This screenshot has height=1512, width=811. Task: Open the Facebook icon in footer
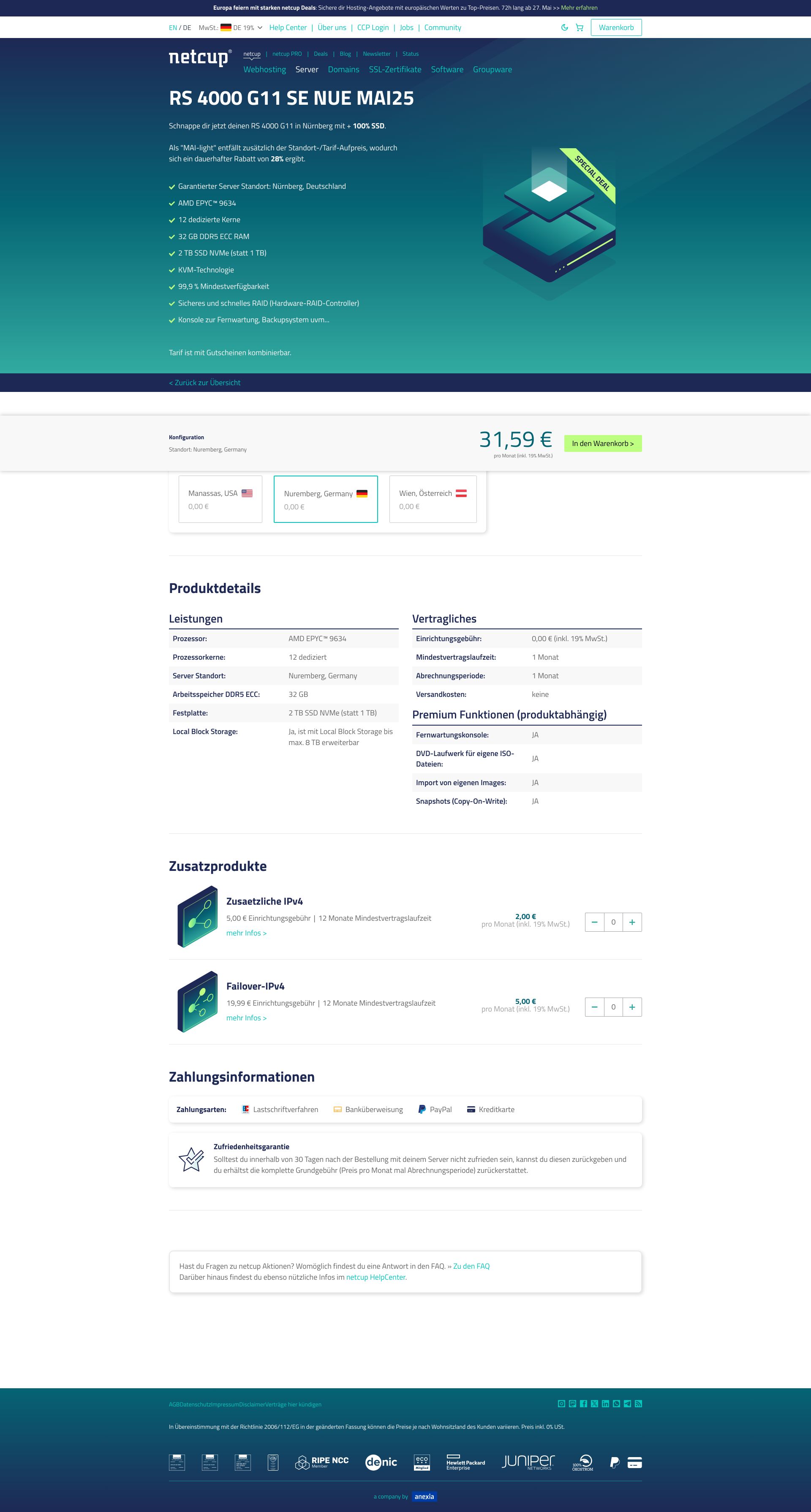(x=583, y=1403)
